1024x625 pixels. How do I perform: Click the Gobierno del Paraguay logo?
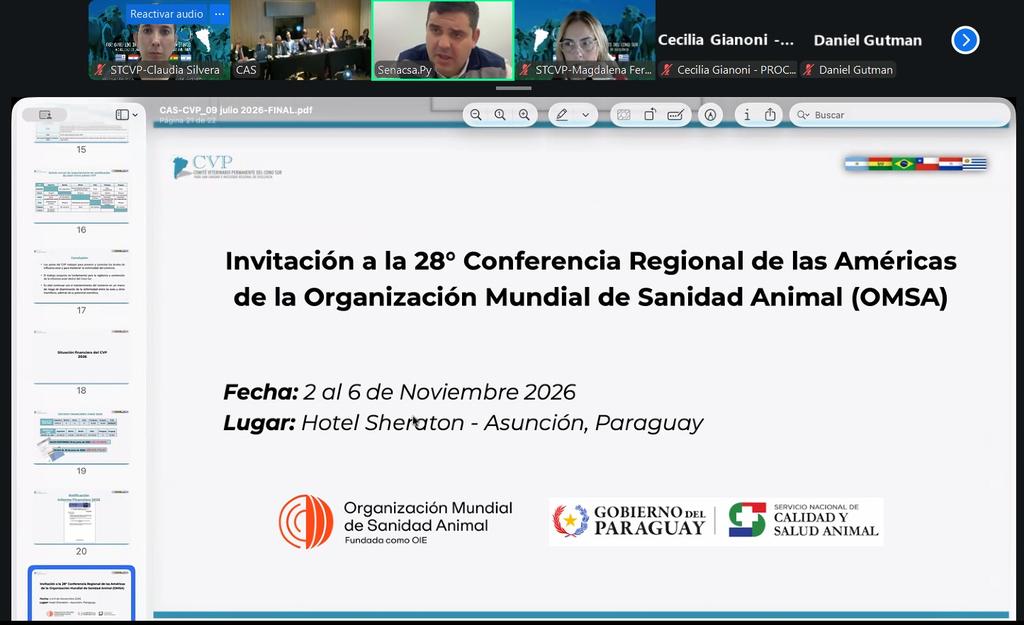[629, 521]
